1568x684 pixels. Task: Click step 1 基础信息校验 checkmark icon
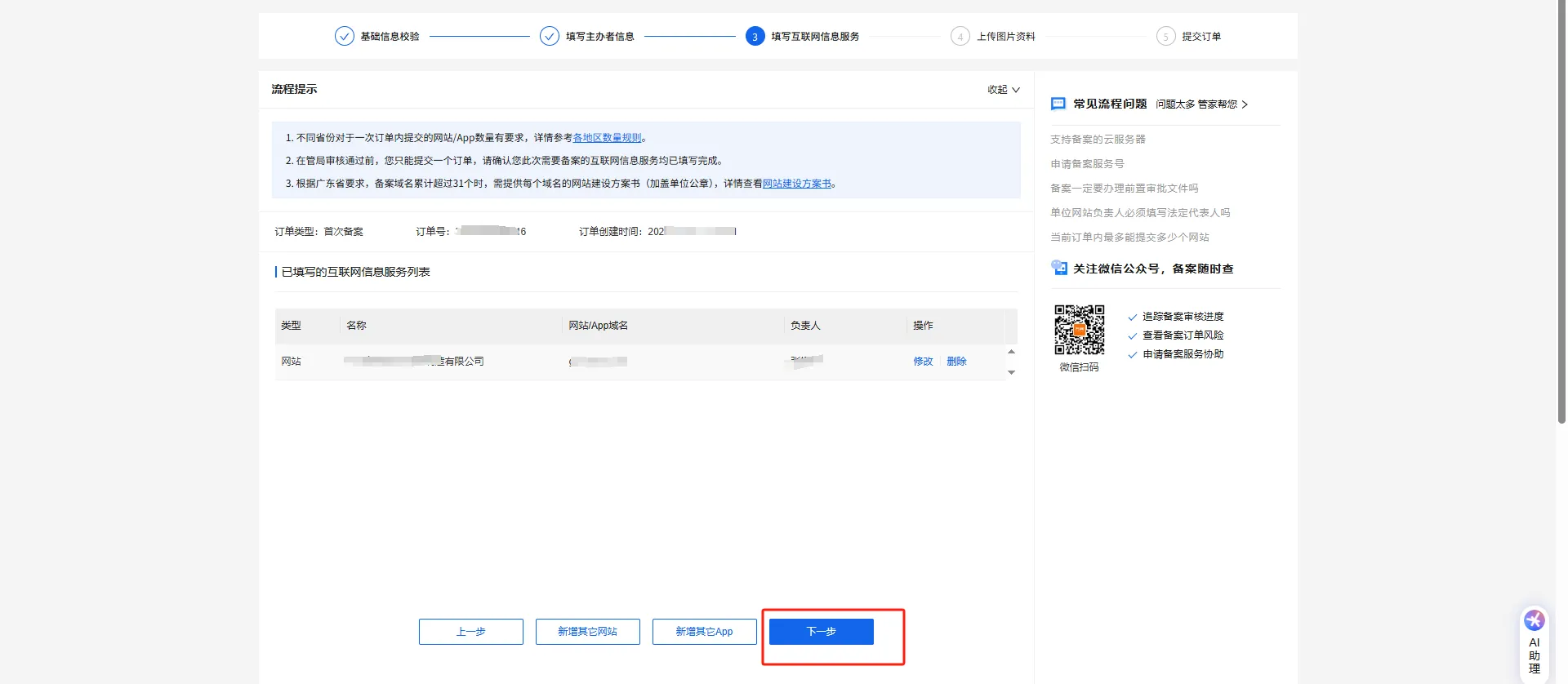(344, 36)
